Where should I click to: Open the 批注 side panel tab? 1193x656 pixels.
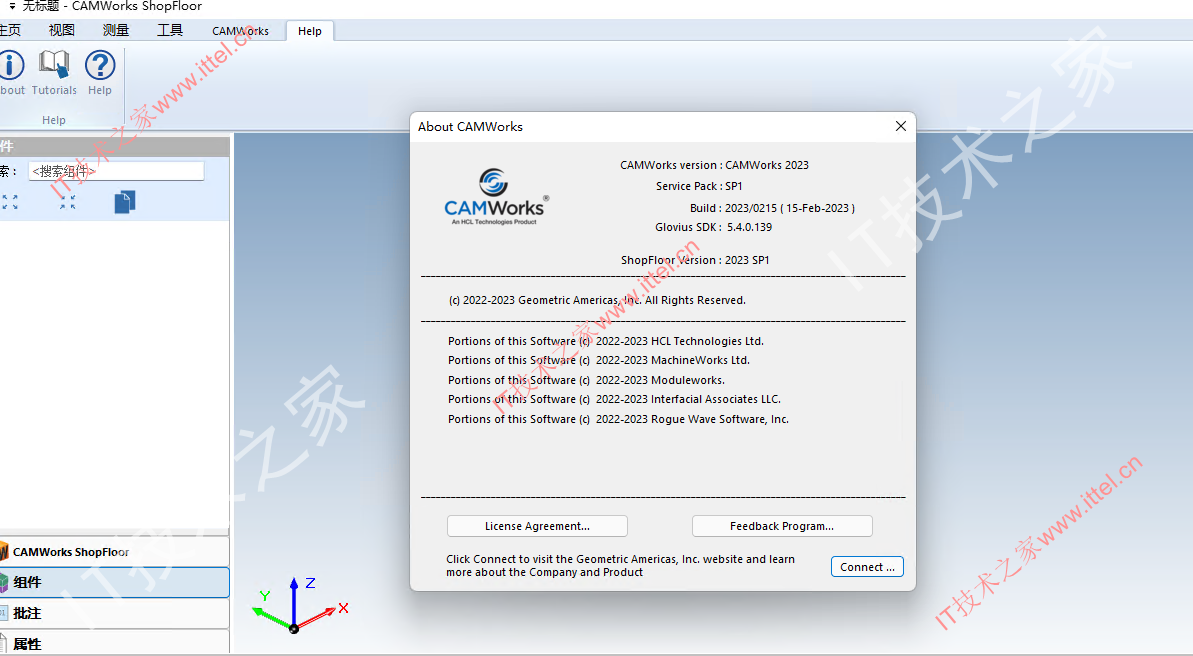(114, 613)
